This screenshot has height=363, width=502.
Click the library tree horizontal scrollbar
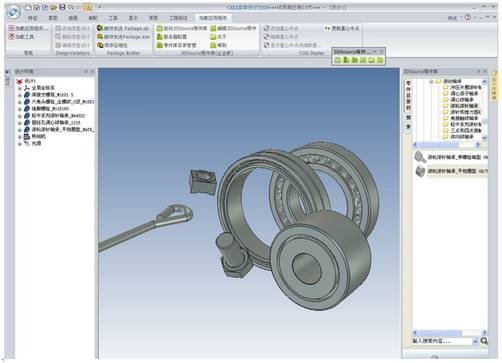447,144
